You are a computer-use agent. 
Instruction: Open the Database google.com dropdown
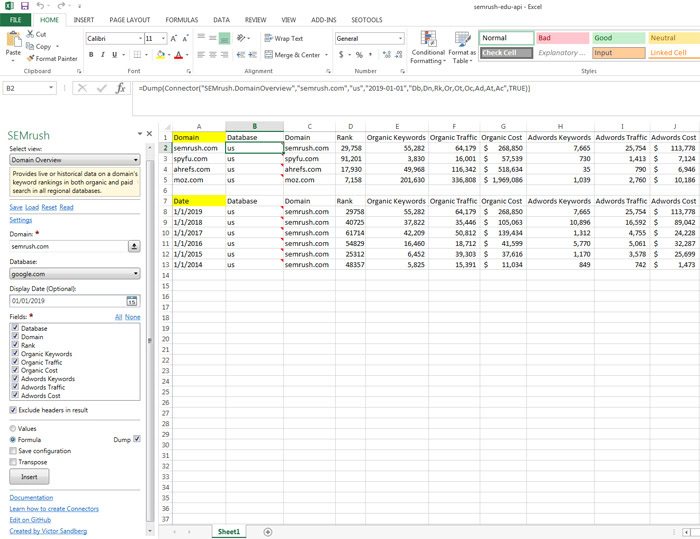tap(134, 273)
